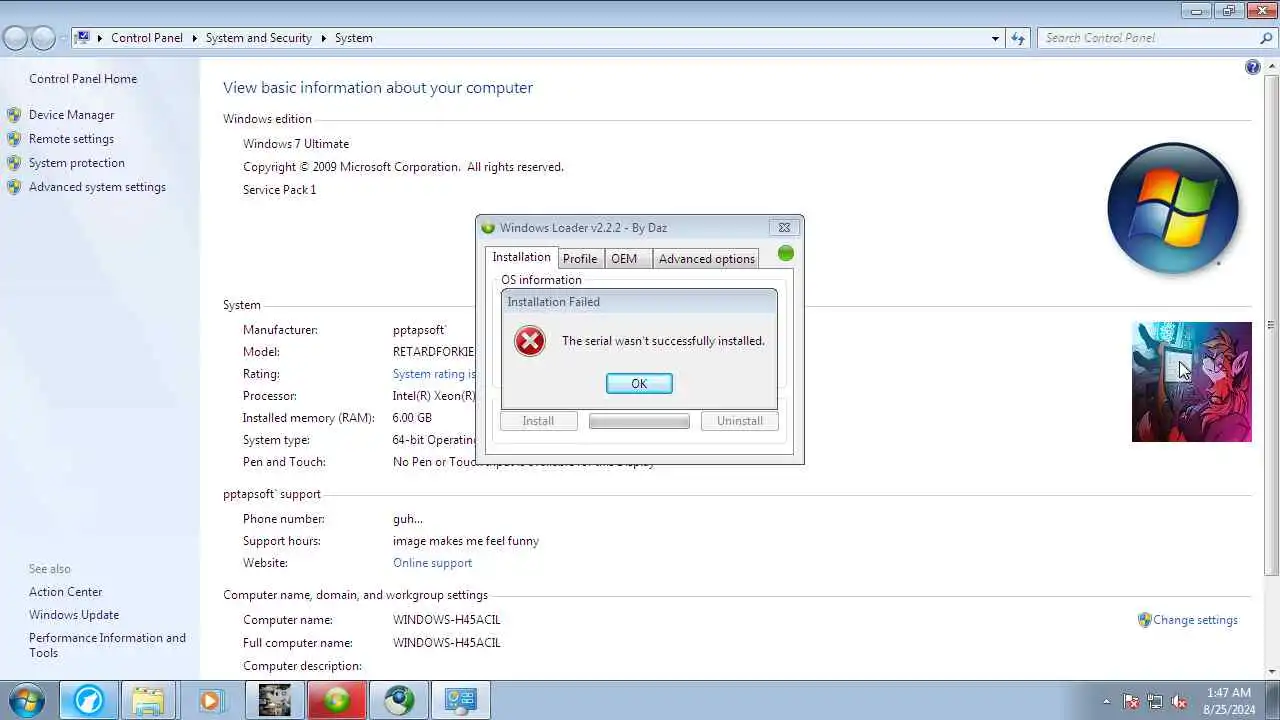Select the Installation tab
This screenshot has width=1280, height=720.
point(521,257)
